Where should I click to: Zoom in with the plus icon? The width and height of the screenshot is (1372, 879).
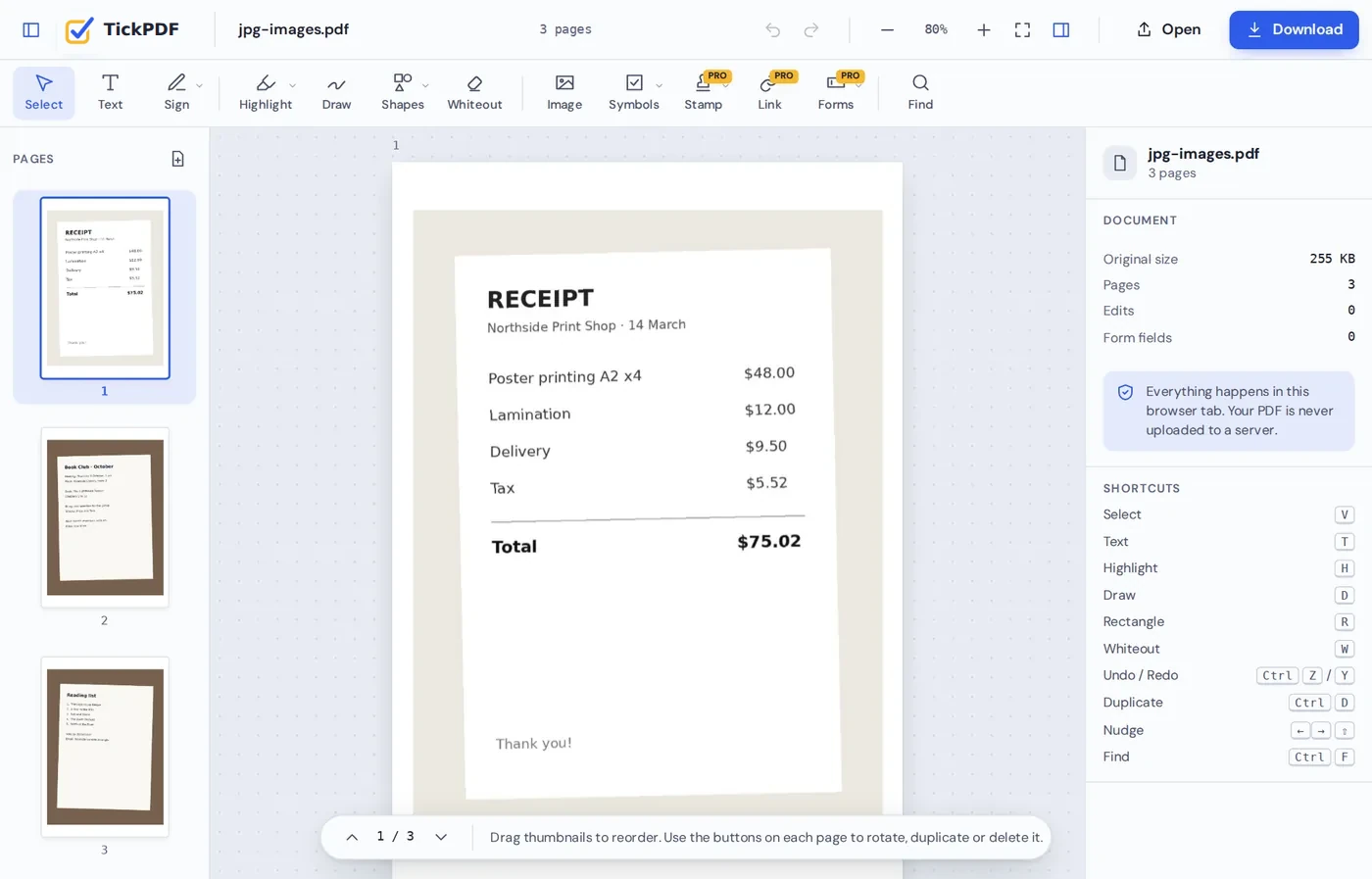(x=984, y=29)
